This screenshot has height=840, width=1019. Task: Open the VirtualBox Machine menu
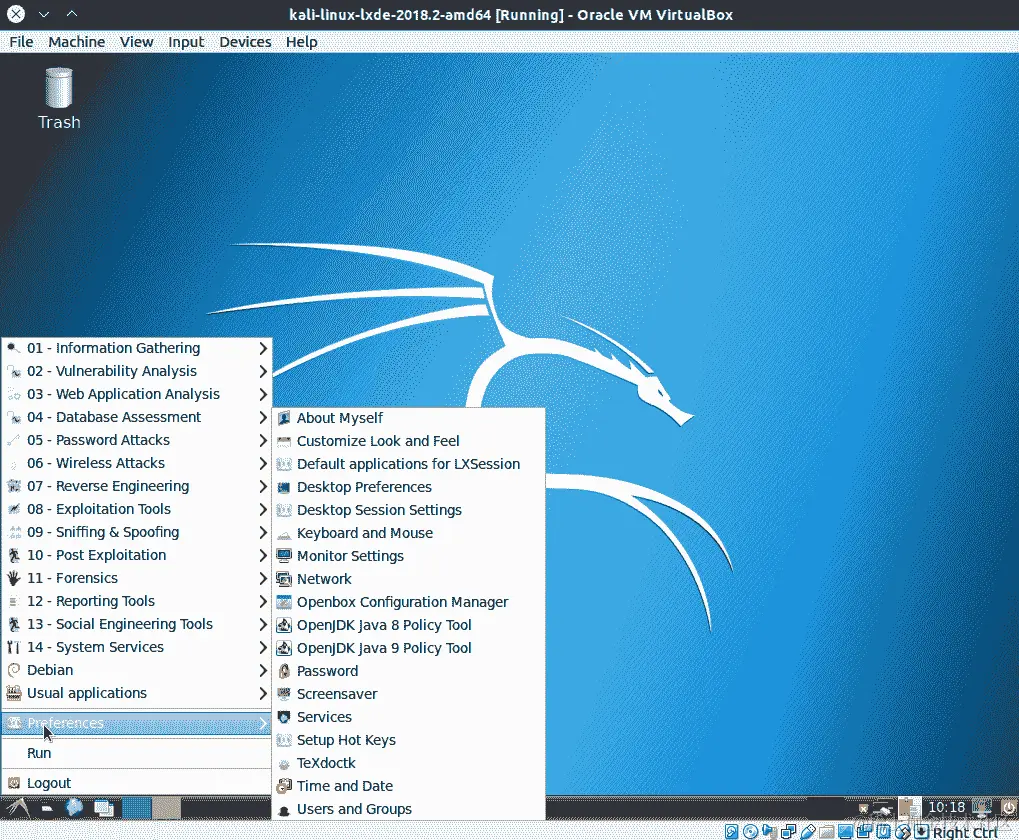(76, 42)
